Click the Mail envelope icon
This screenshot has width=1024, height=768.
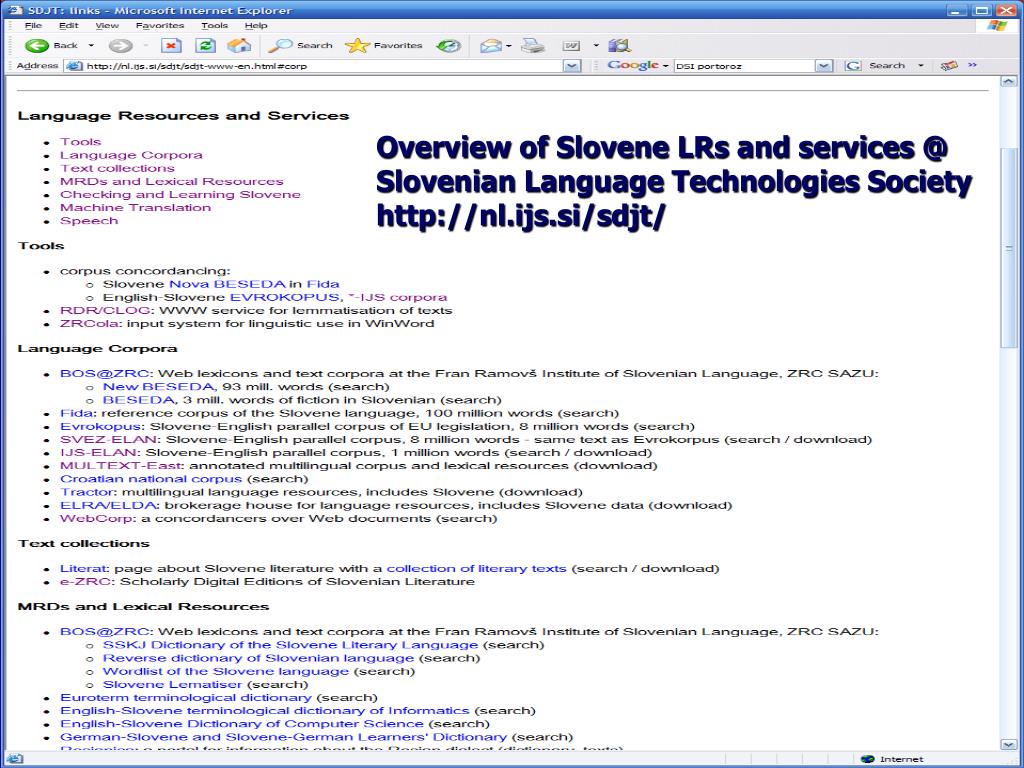[490, 45]
